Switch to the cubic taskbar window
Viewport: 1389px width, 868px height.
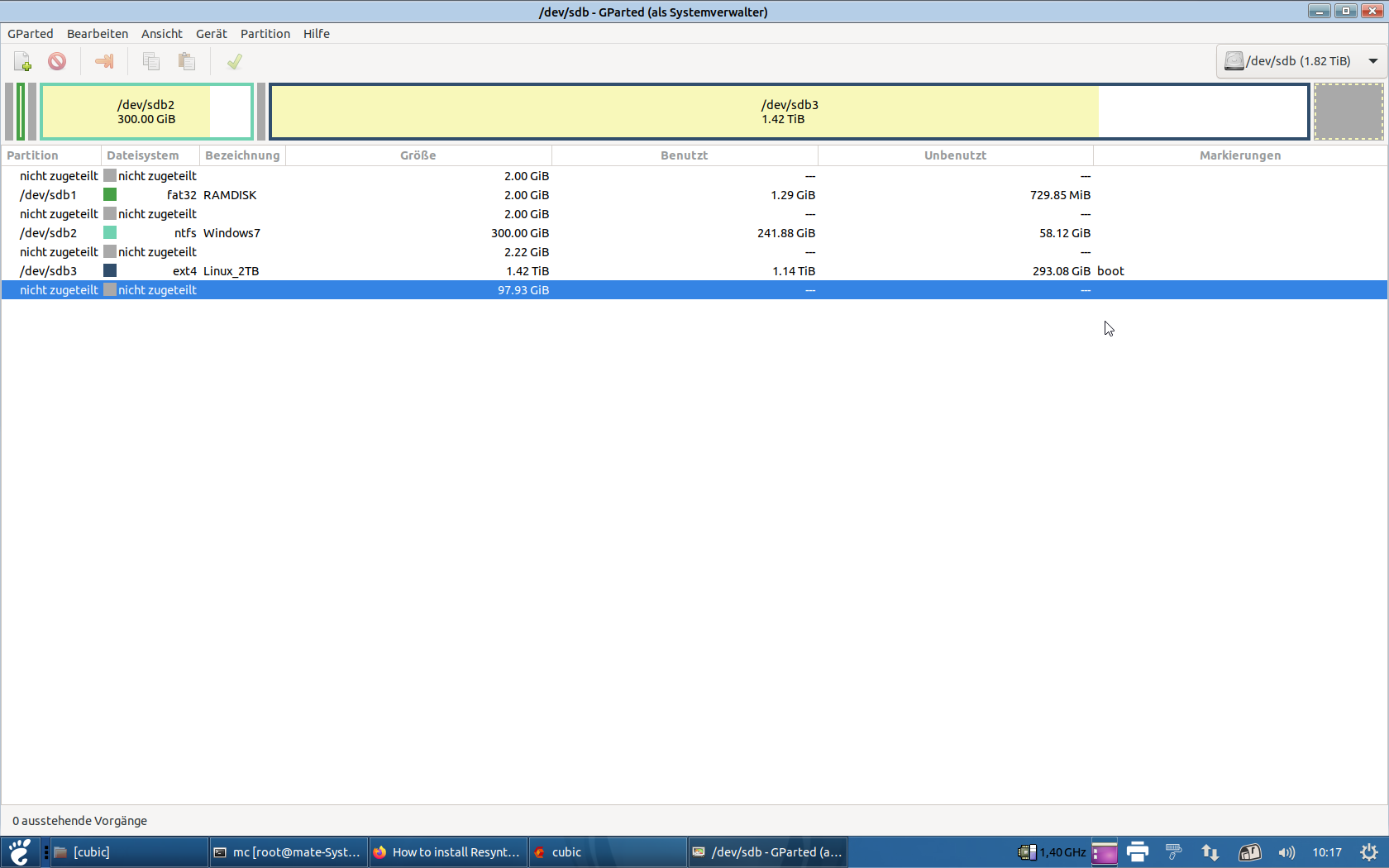pos(607,852)
